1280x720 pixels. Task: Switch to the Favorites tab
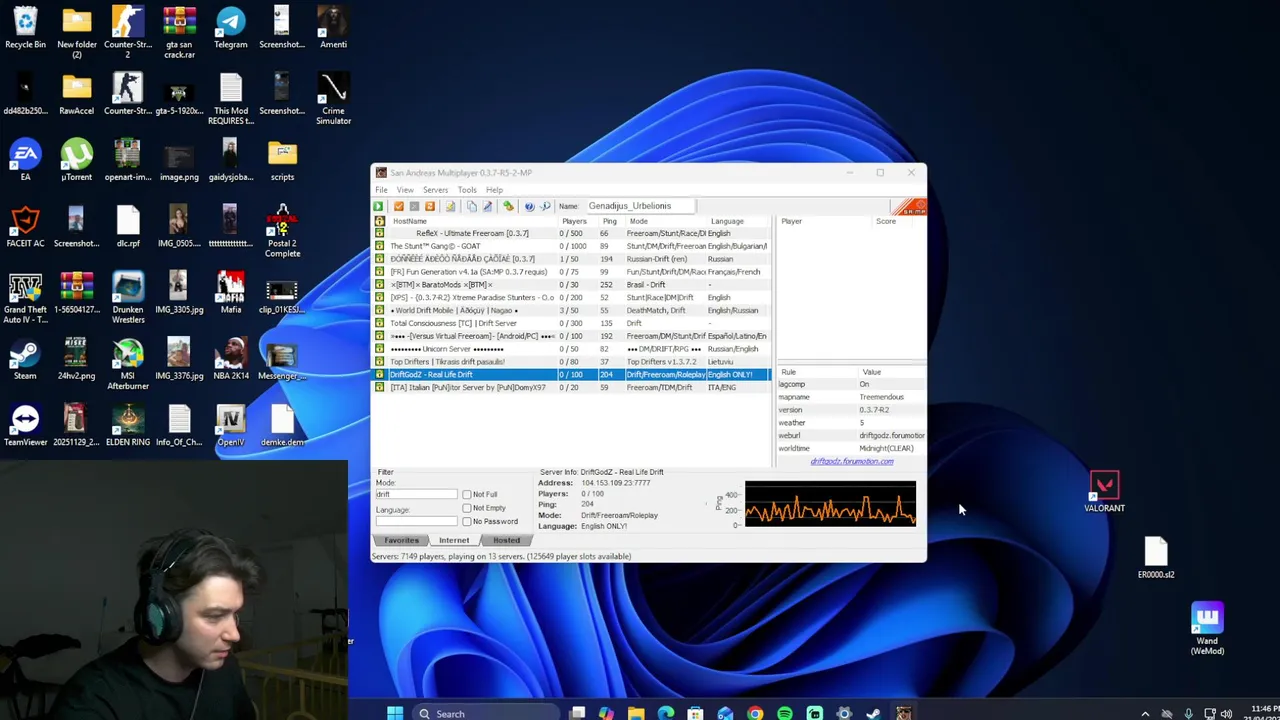(x=402, y=540)
